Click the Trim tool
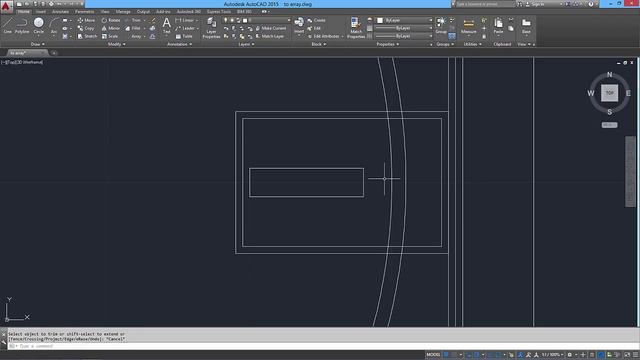This screenshot has width=640, height=360. click(x=133, y=20)
